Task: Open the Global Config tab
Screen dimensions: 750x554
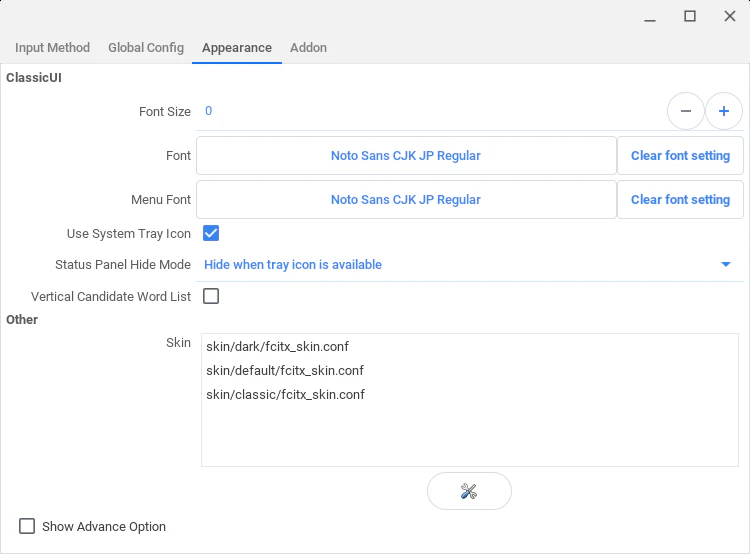Action: coord(146,48)
